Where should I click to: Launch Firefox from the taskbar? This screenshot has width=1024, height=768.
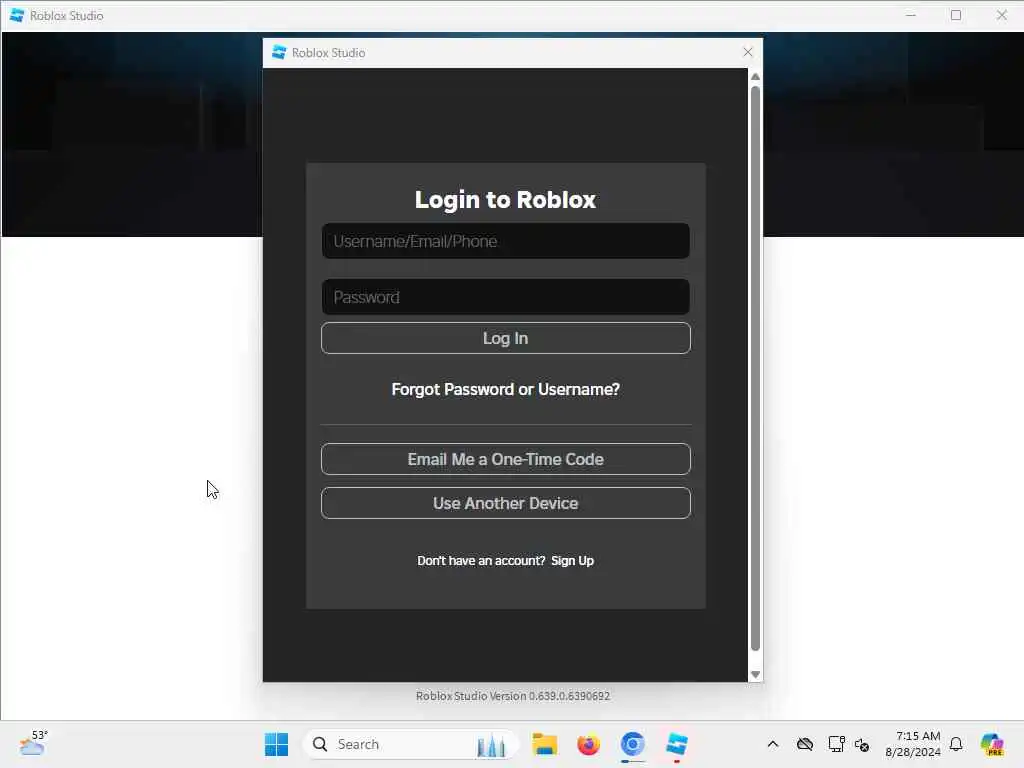pyautogui.click(x=588, y=744)
